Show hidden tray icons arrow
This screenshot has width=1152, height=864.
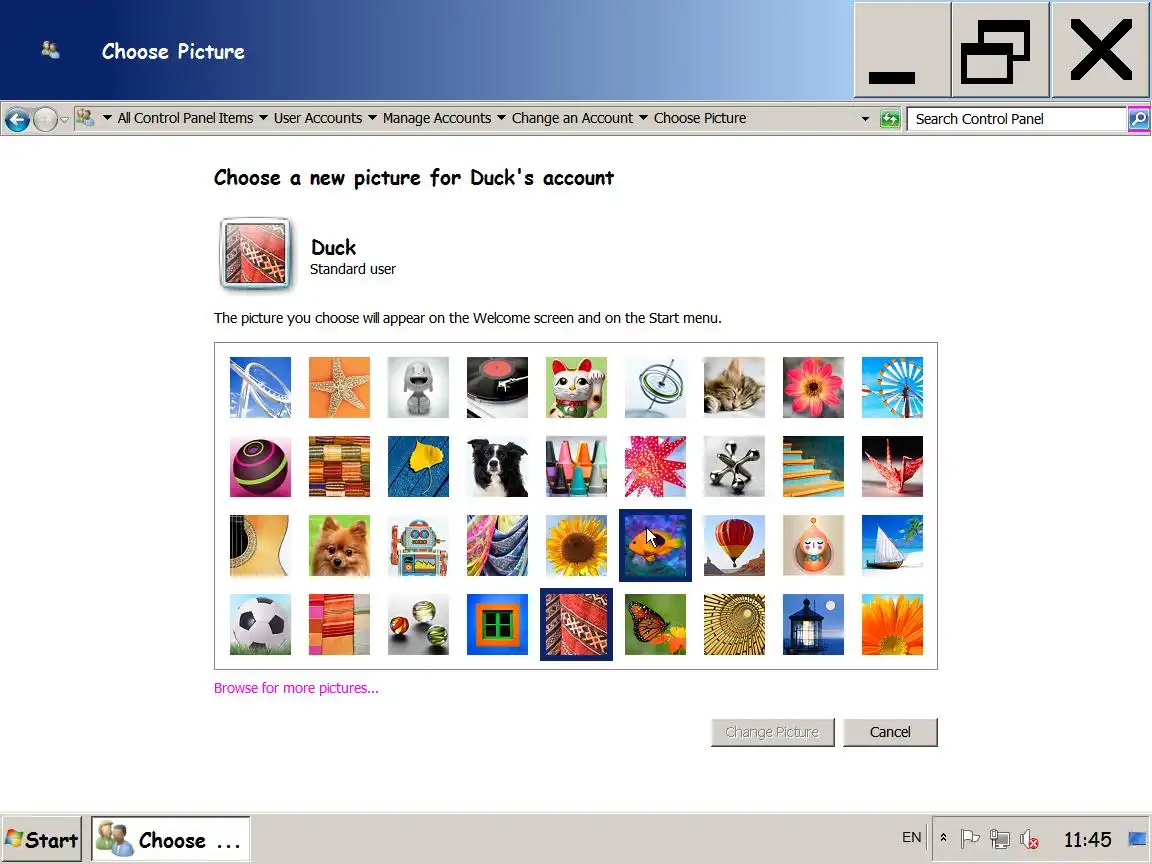point(943,838)
